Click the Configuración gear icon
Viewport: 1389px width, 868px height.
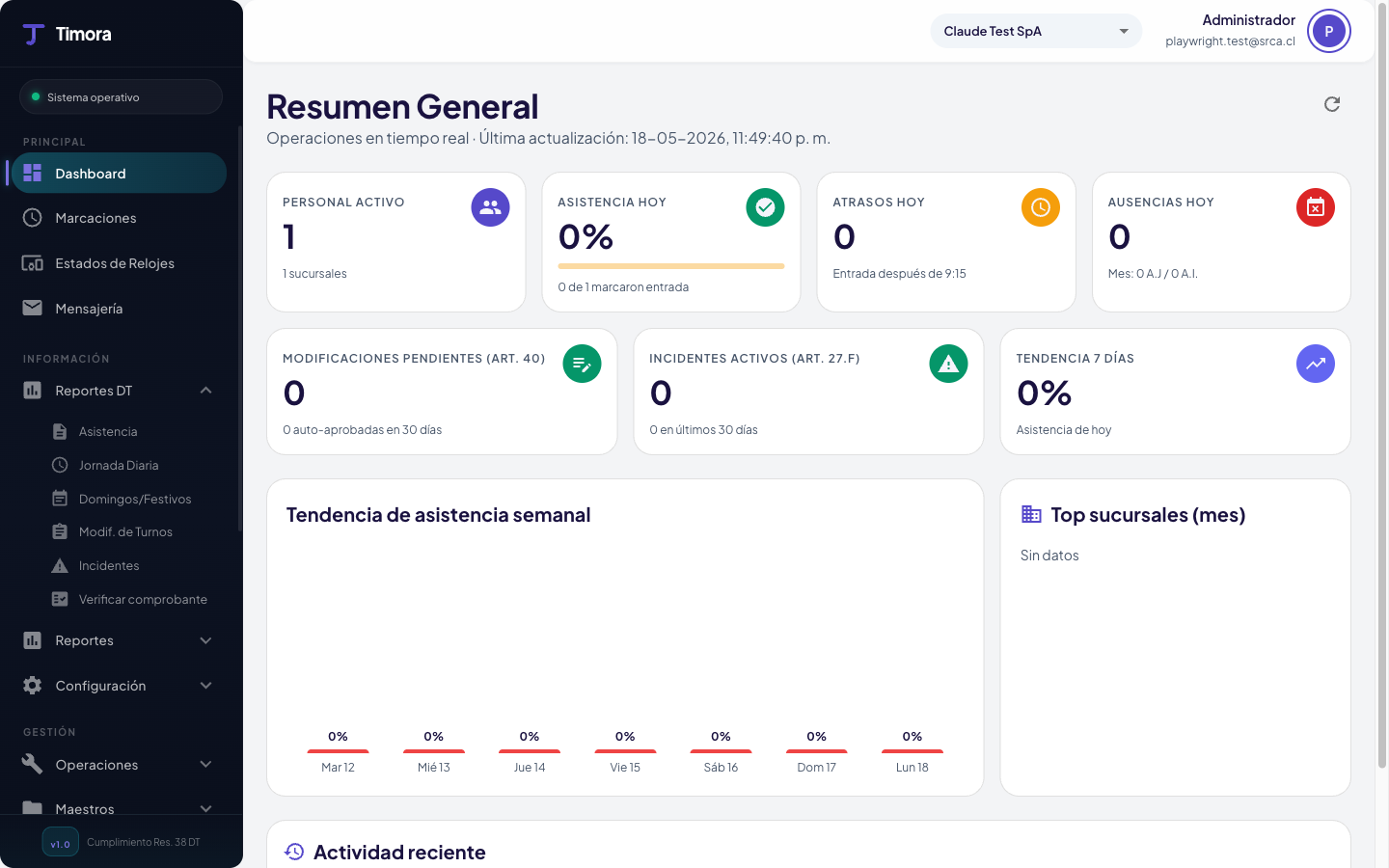(33, 685)
